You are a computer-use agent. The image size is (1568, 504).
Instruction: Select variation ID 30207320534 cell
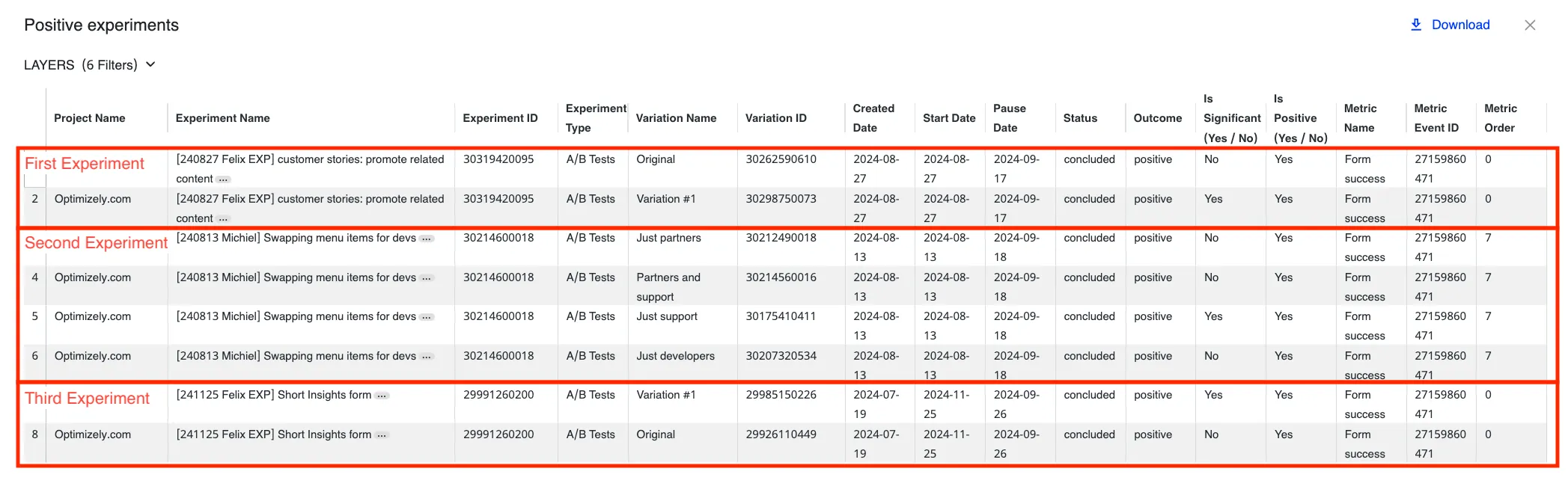(x=781, y=356)
